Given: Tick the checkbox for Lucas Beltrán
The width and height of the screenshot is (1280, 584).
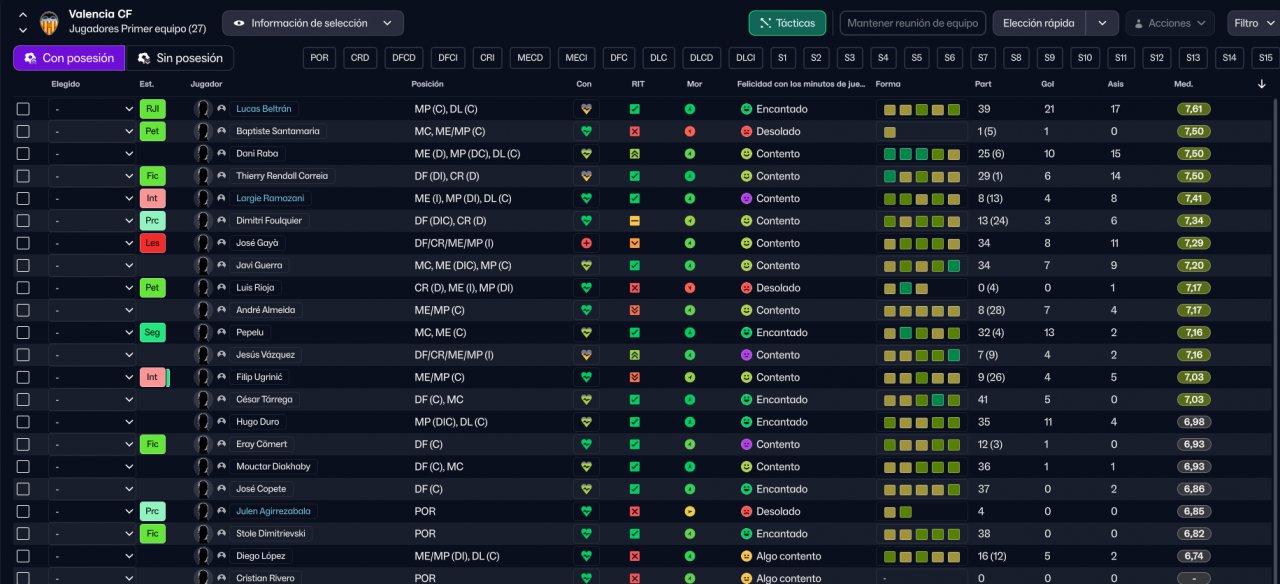Looking at the screenshot, I should [x=23, y=109].
